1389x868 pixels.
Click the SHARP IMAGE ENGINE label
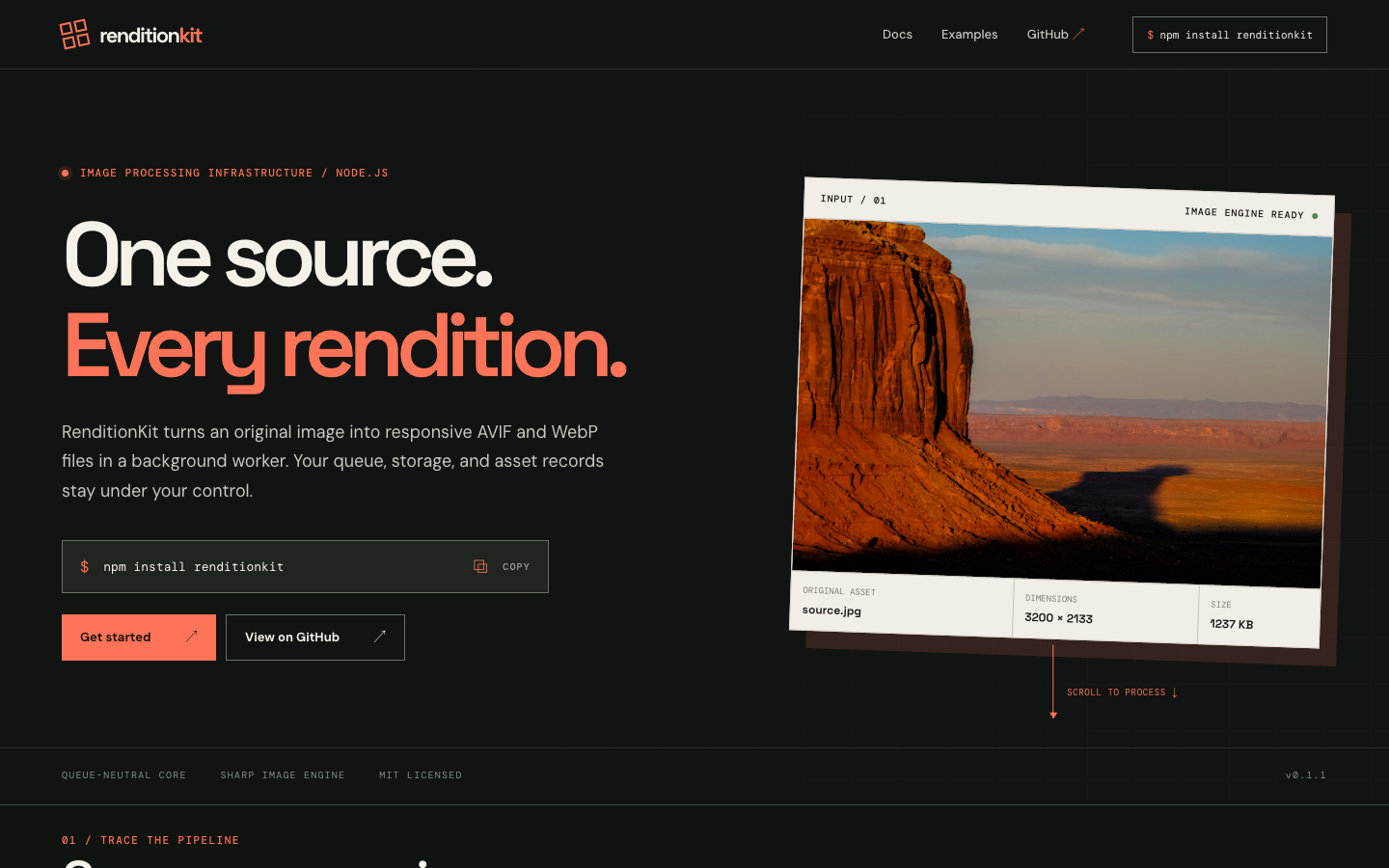tap(283, 775)
